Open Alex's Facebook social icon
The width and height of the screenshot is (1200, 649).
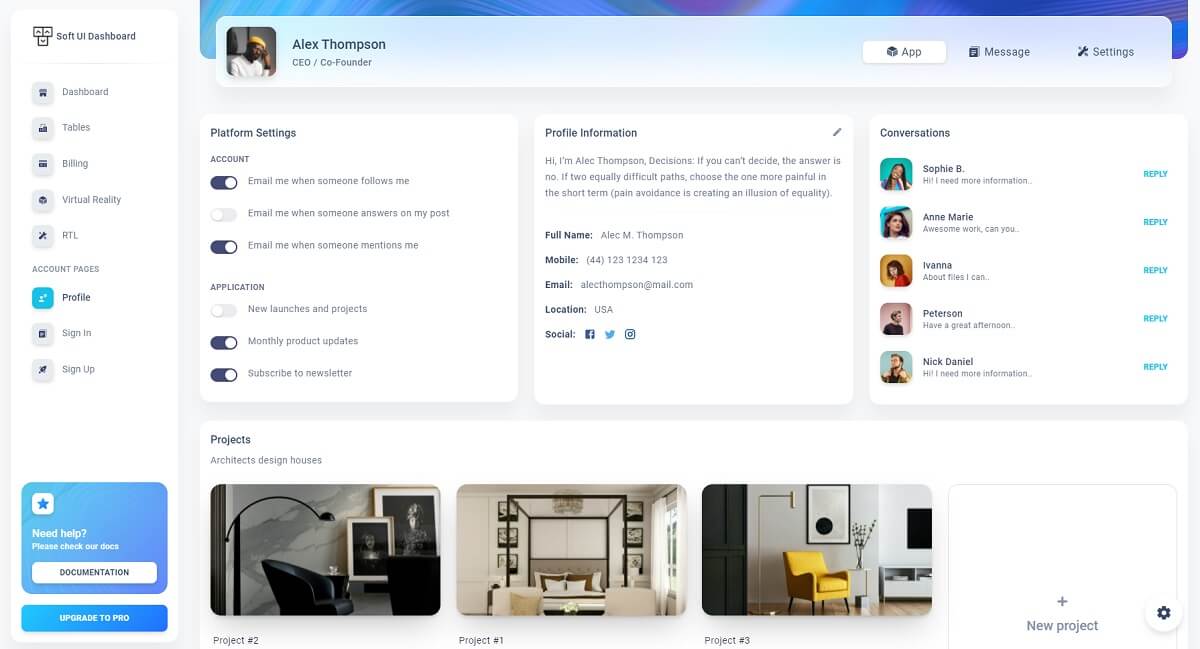tap(590, 334)
